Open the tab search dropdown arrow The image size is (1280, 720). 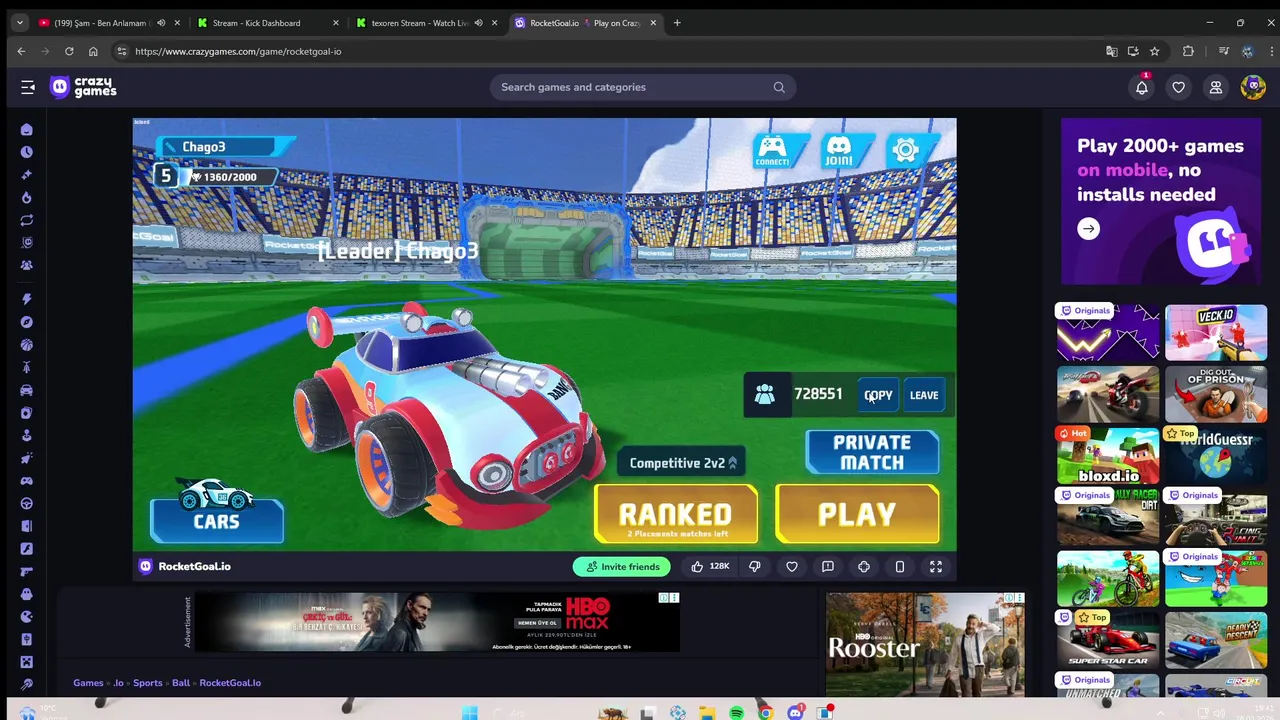(19, 23)
